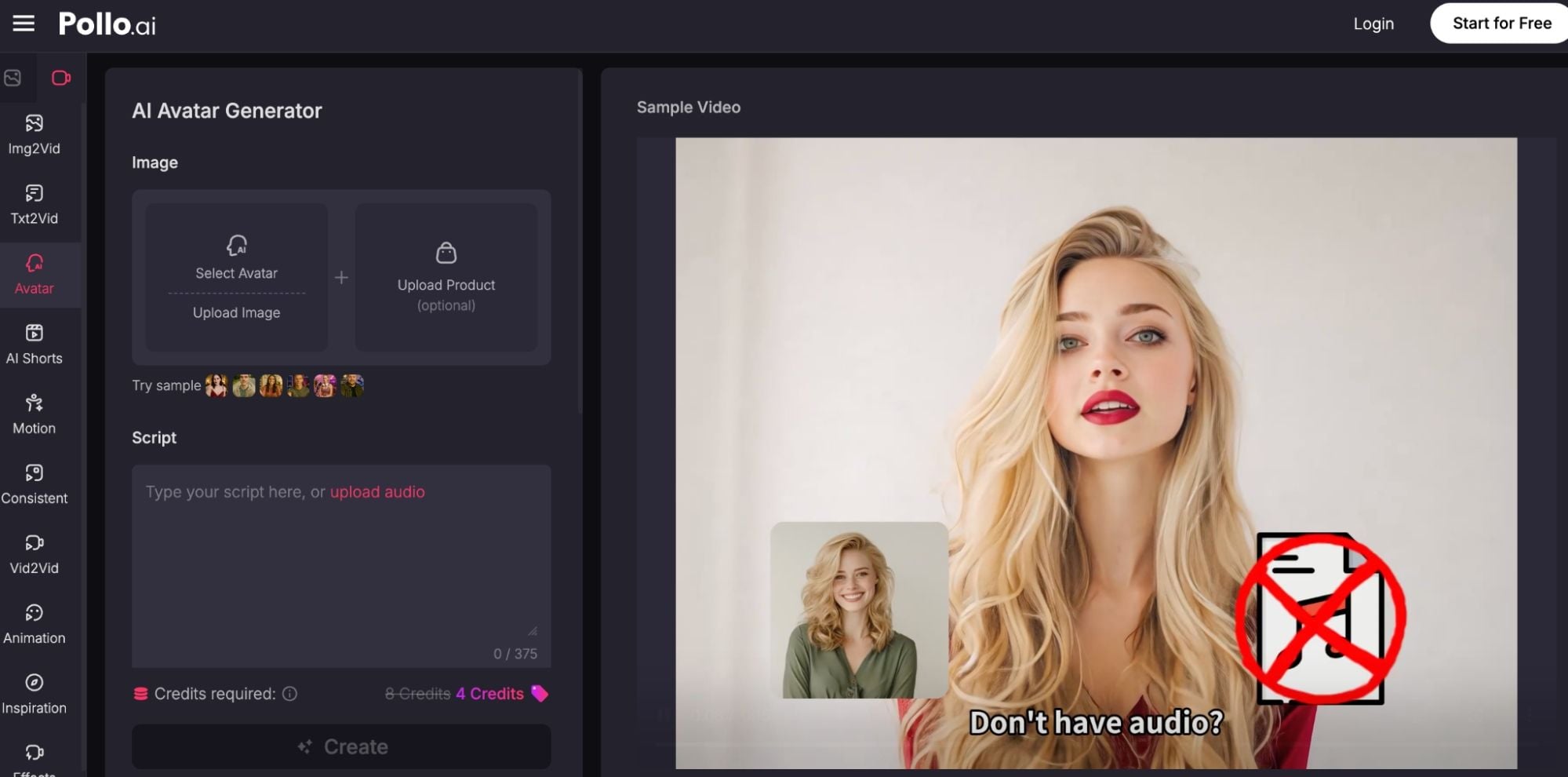
Task: Select the Txt2Vid tool
Action: 33,204
